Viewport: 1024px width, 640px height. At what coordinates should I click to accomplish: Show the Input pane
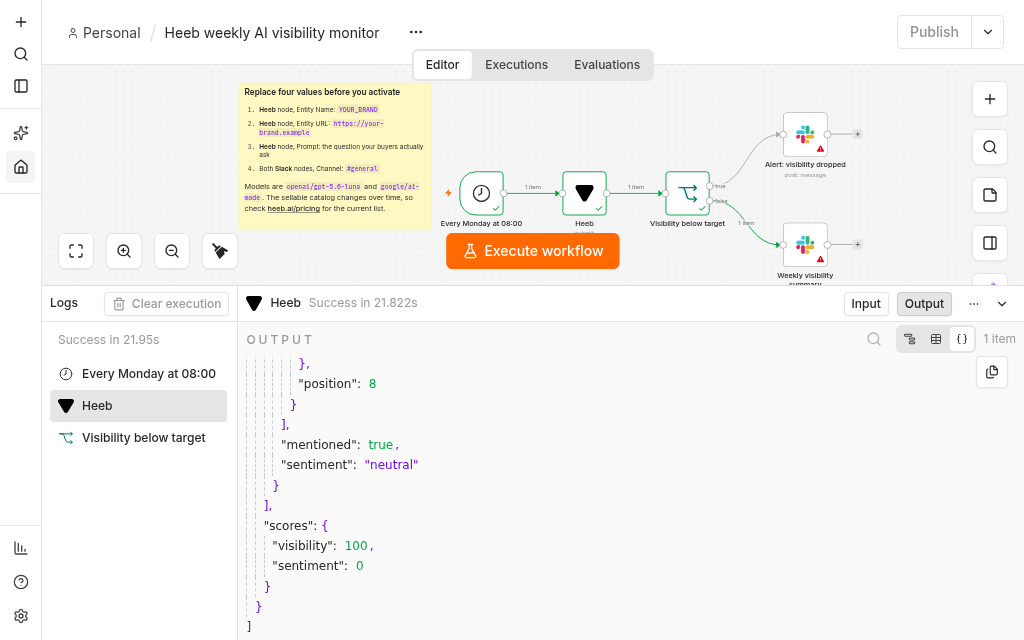(866, 304)
